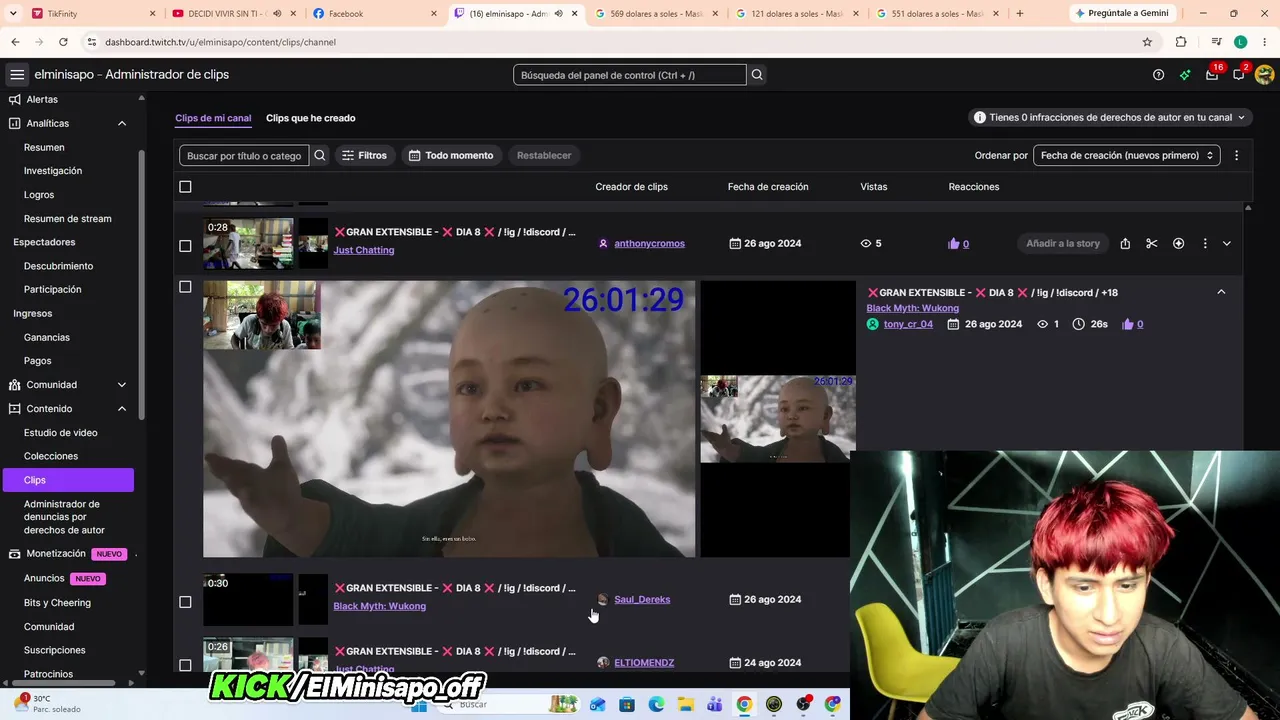Open the browser extensions puzzle icon
Image resolution: width=1280 pixels, height=720 pixels.
click(1181, 42)
